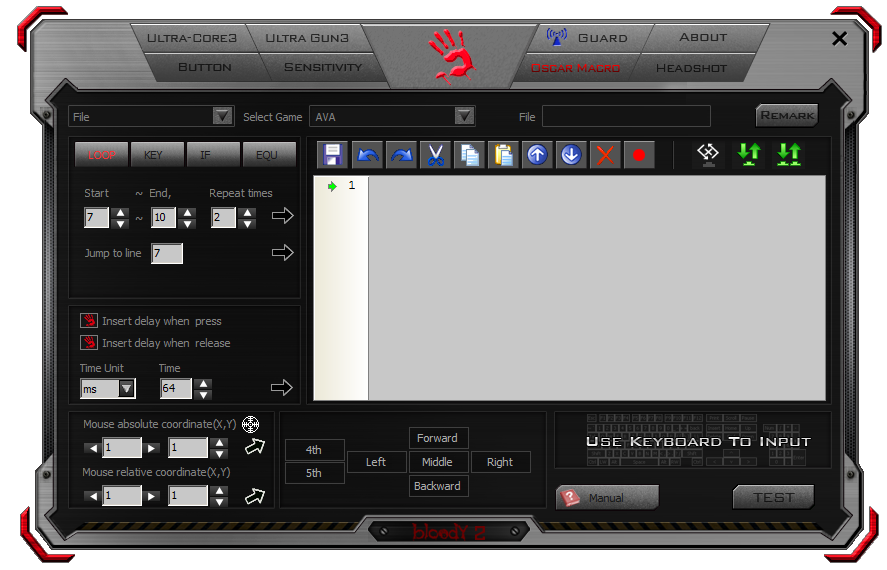Start recording with the red dot button

point(639,155)
